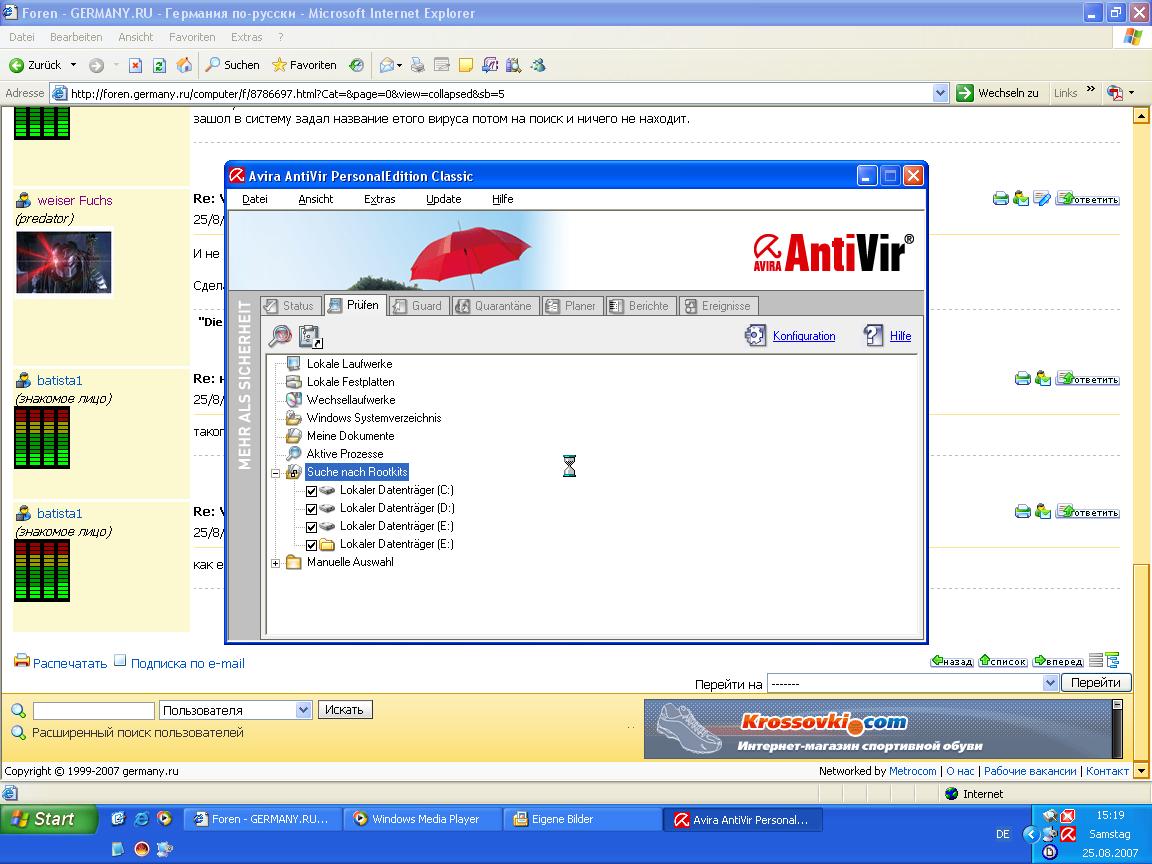Click the Aktive Prozesse magnifier icon in tree

(x=294, y=454)
